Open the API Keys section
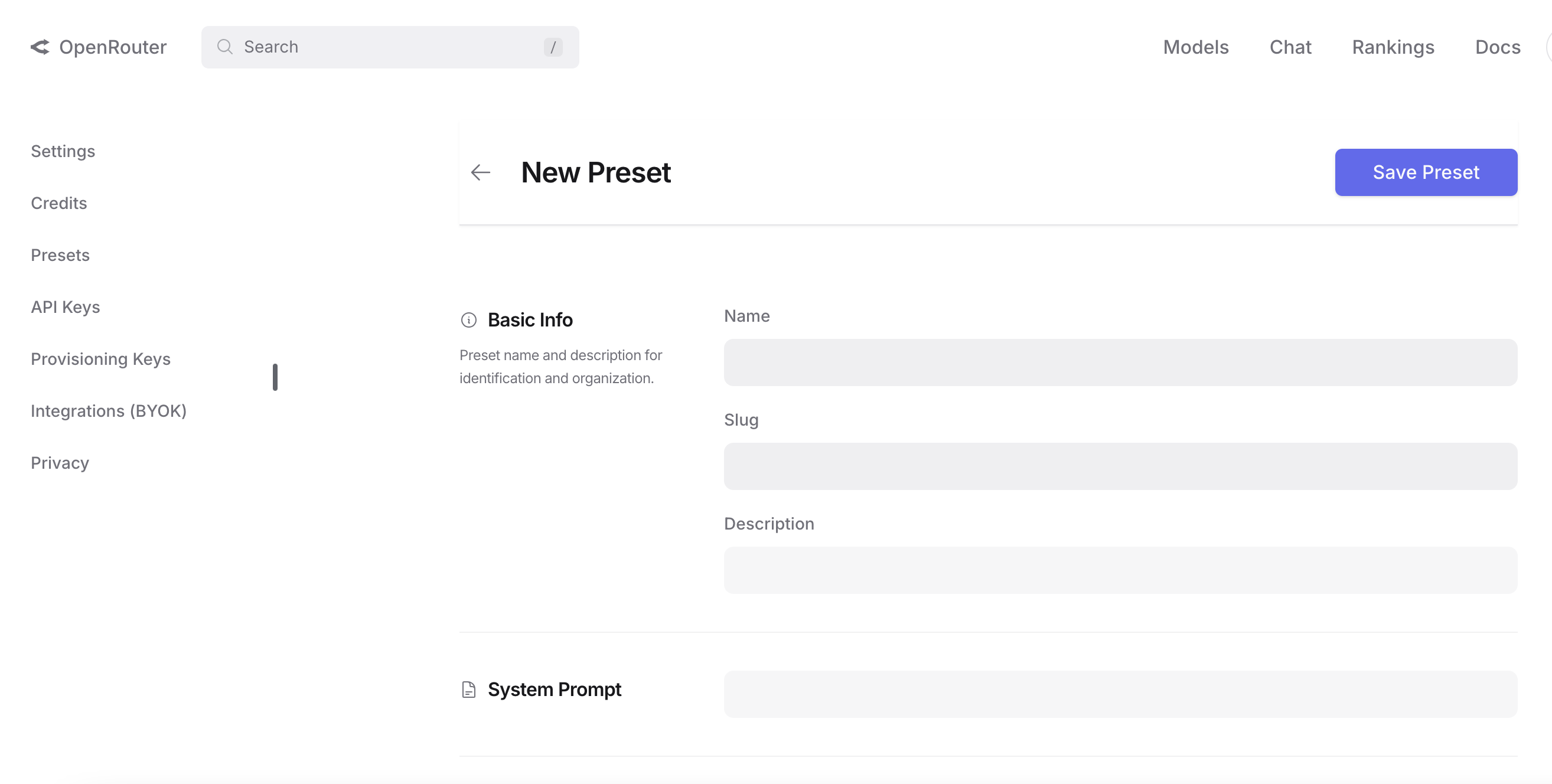This screenshot has height=784, width=1552. click(x=66, y=307)
